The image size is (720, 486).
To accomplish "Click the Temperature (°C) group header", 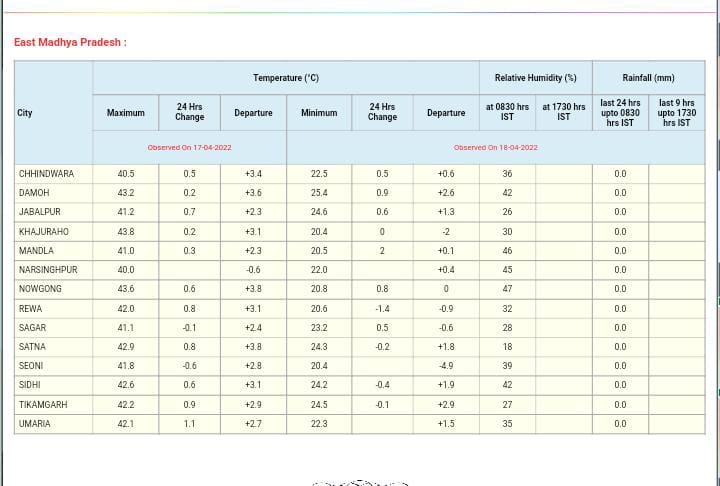I will 286,78.
